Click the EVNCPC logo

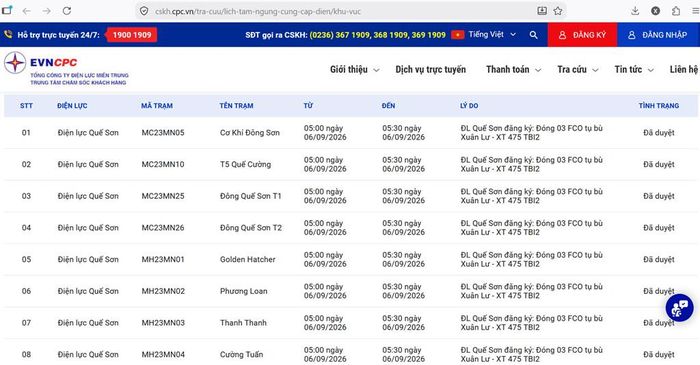click(x=66, y=68)
